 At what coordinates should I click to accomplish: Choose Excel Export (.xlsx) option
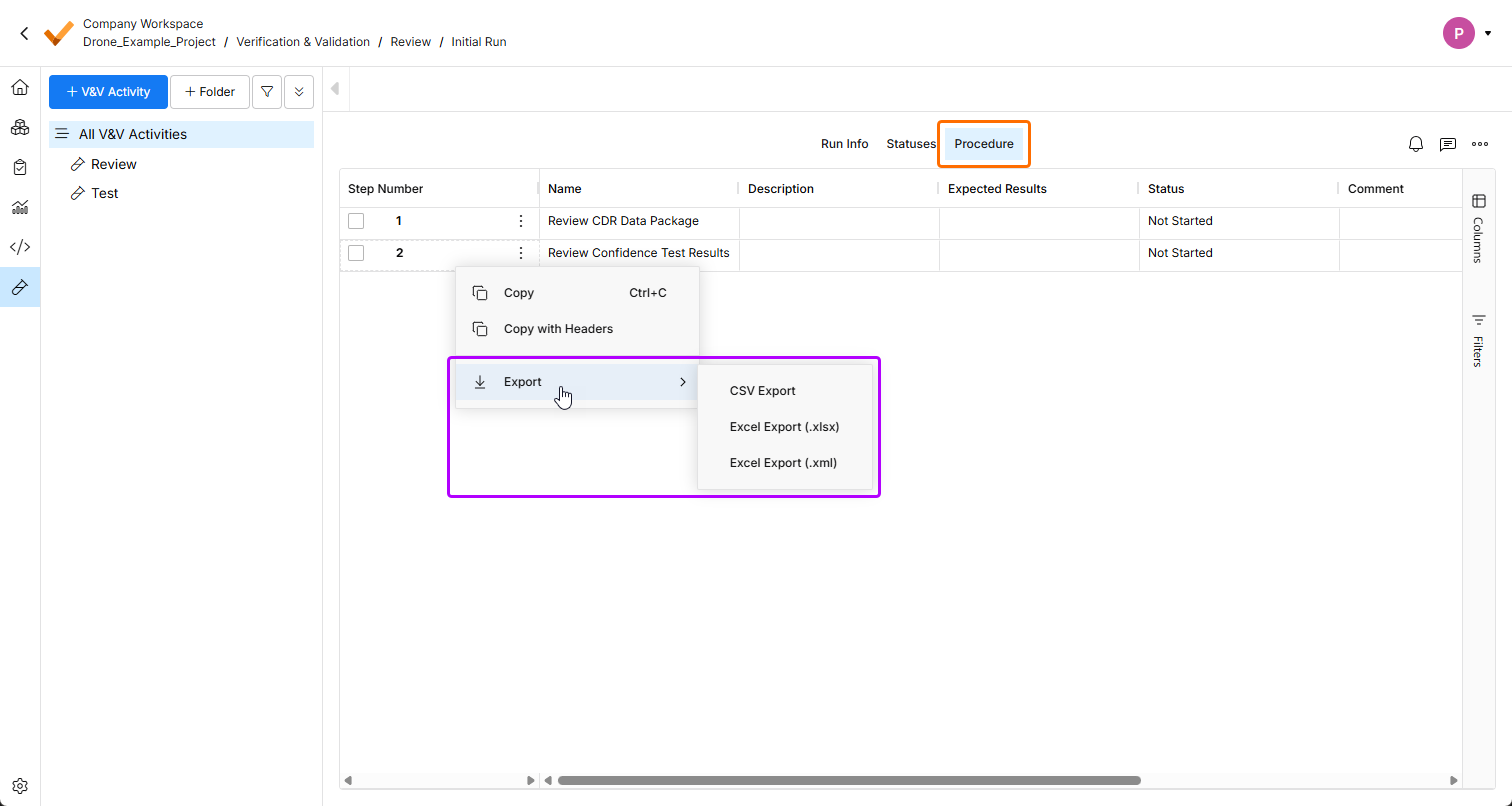pyautogui.click(x=784, y=427)
